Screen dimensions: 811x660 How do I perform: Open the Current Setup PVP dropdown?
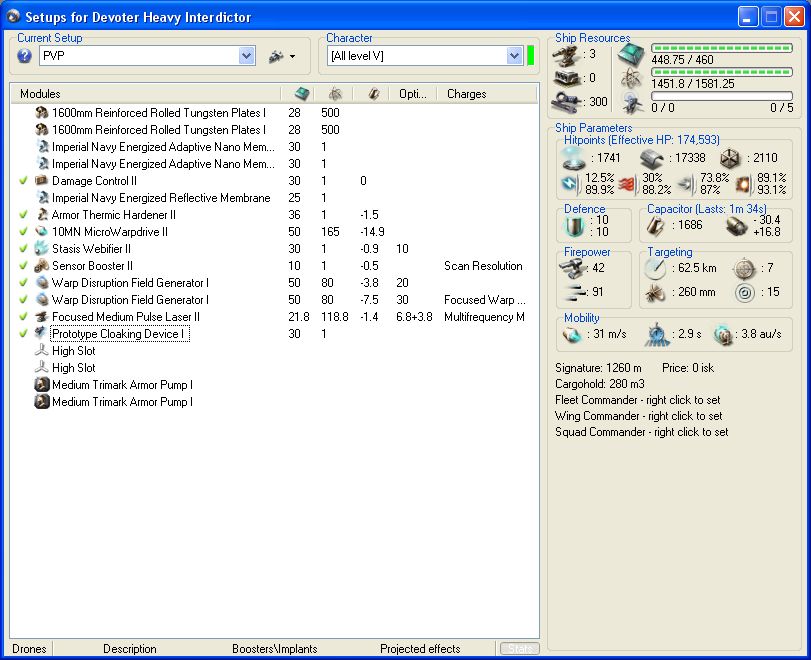pos(247,57)
